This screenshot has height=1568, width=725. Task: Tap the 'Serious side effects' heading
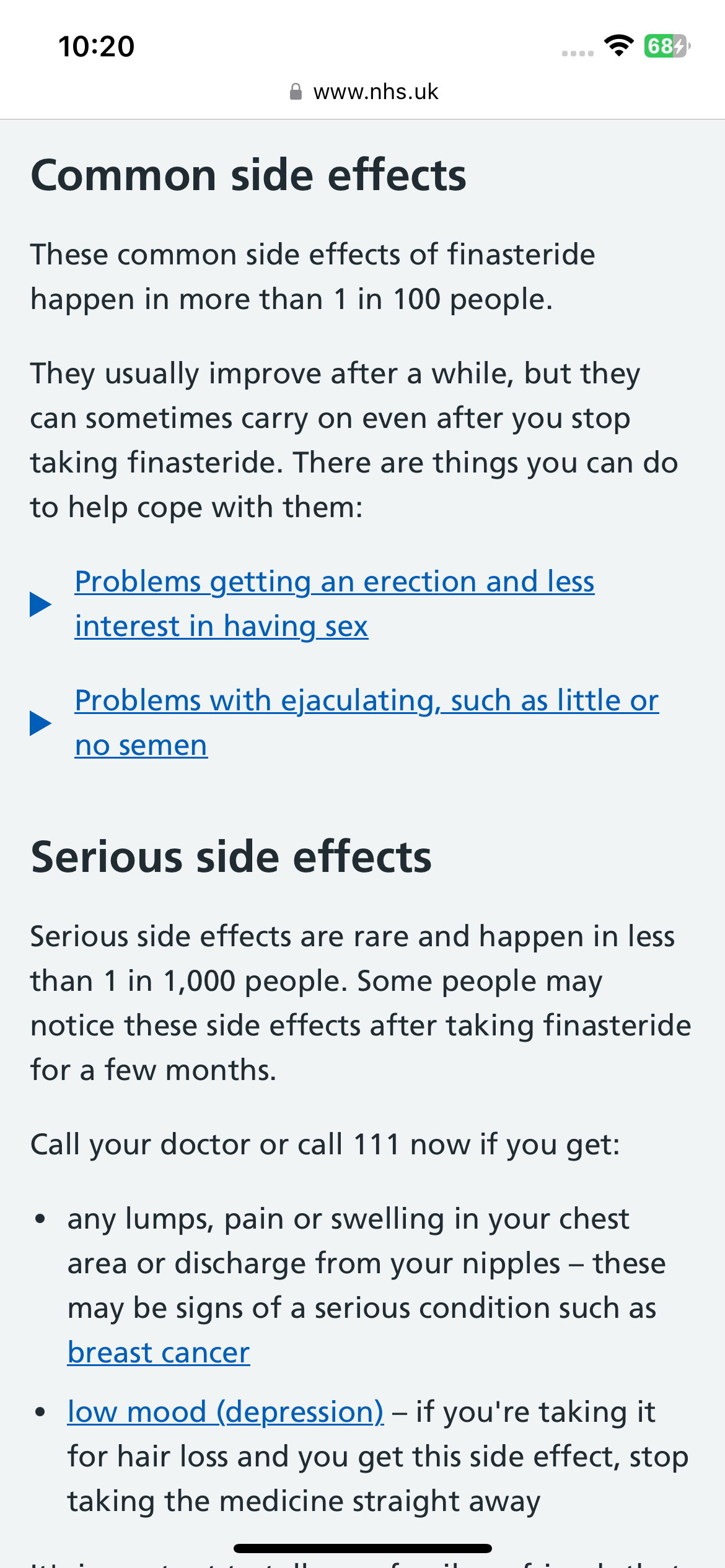[x=231, y=857]
